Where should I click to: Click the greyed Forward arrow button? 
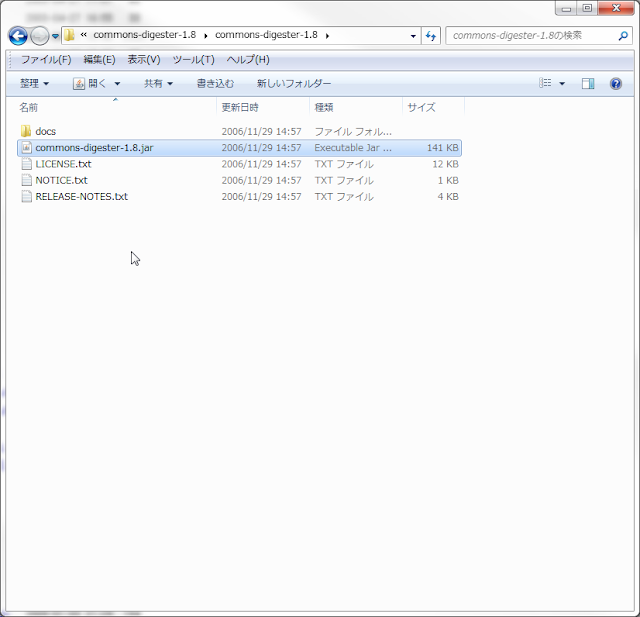40,36
